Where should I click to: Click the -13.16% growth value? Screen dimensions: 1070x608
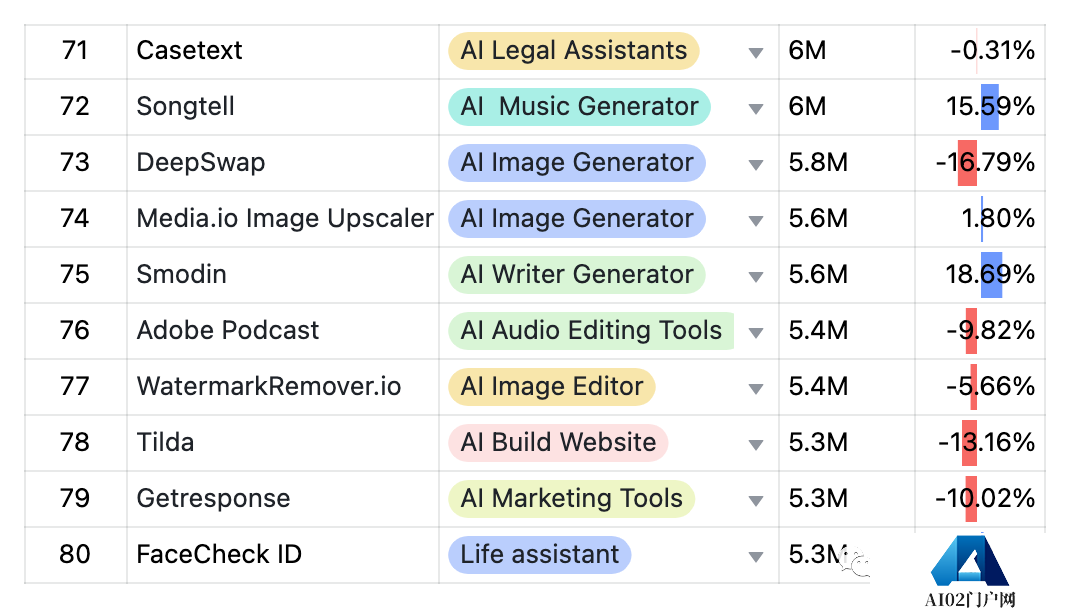click(x=987, y=443)
